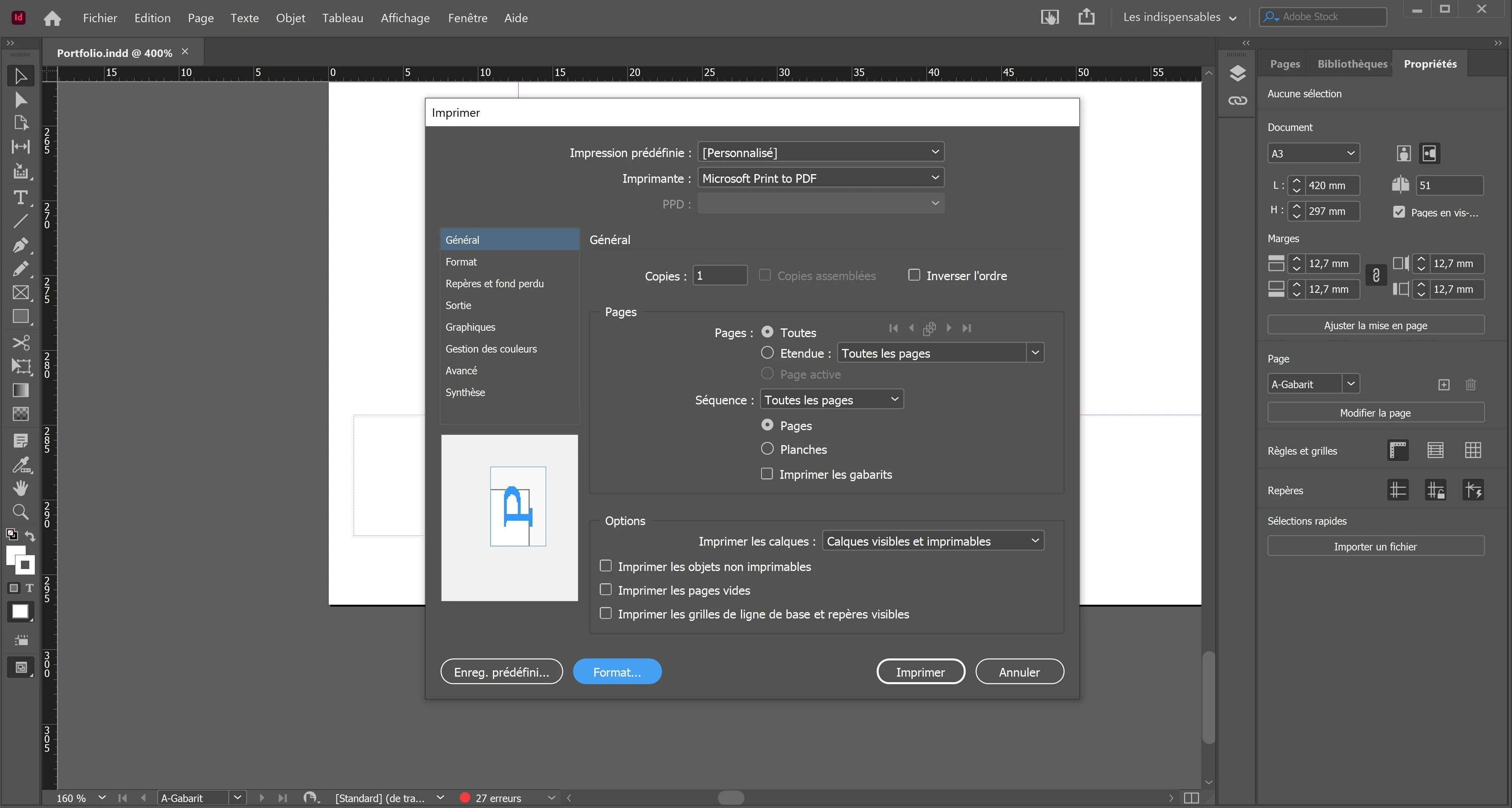Select the Planches radio button
The width and height of the screenshot is (1512, 808).
click(x=767, y=449)
